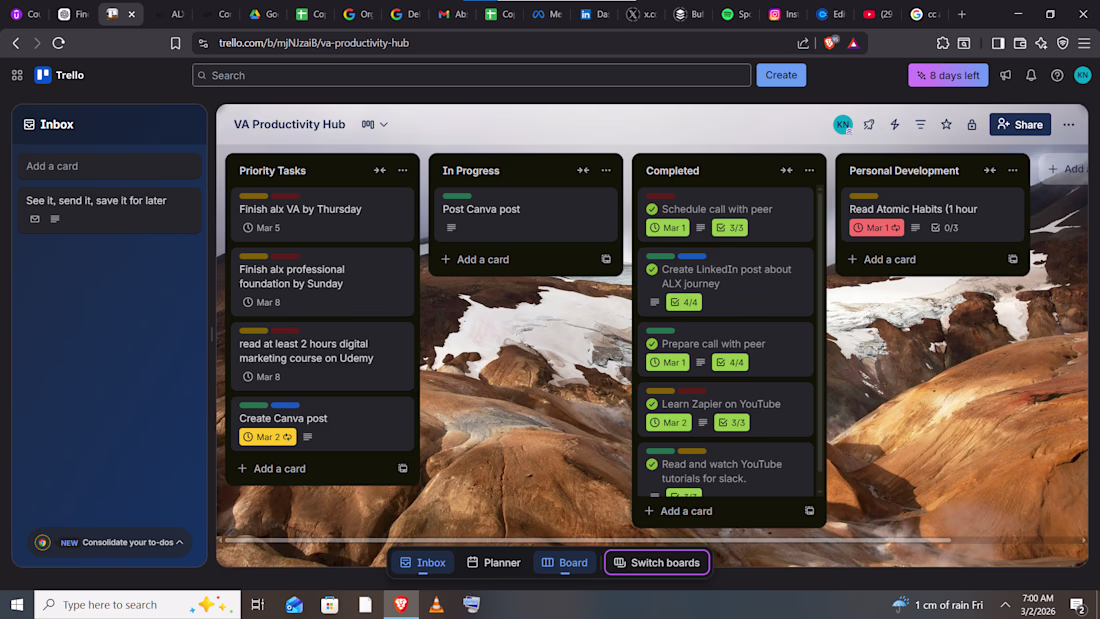Image resolution: width=1100 pixels, height=619 pixels.
Task: Create card from template in Completed
Action: (x=810, y=511)
